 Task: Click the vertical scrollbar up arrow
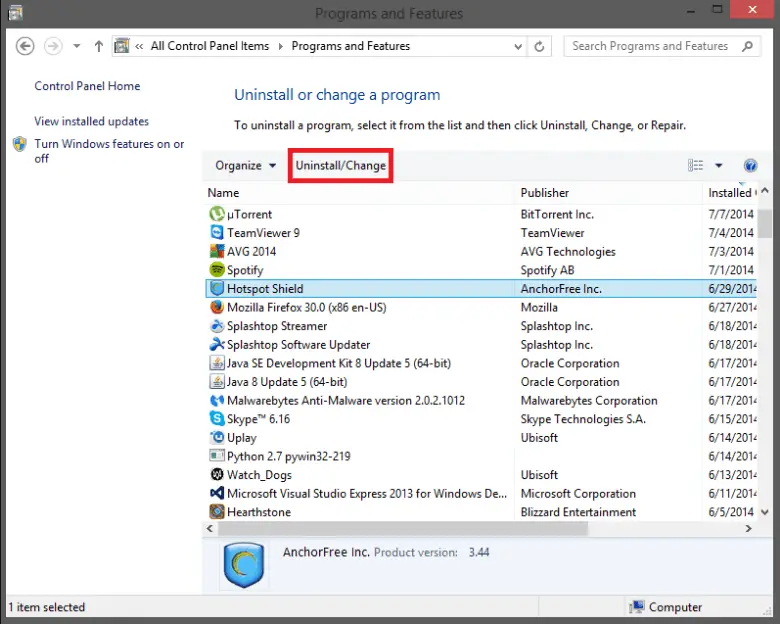point(765,191)
